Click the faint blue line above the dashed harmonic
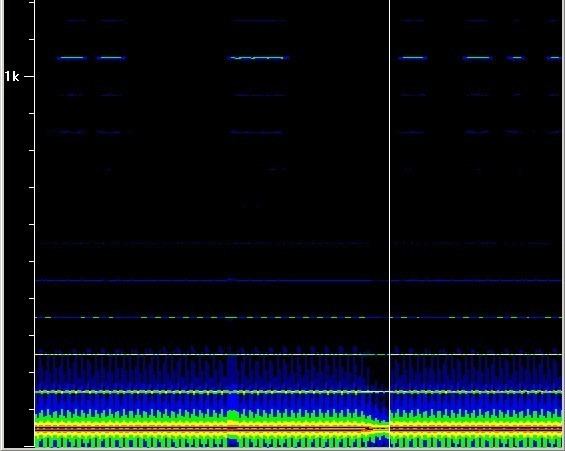The image size is (565, 451). point(299,280)
